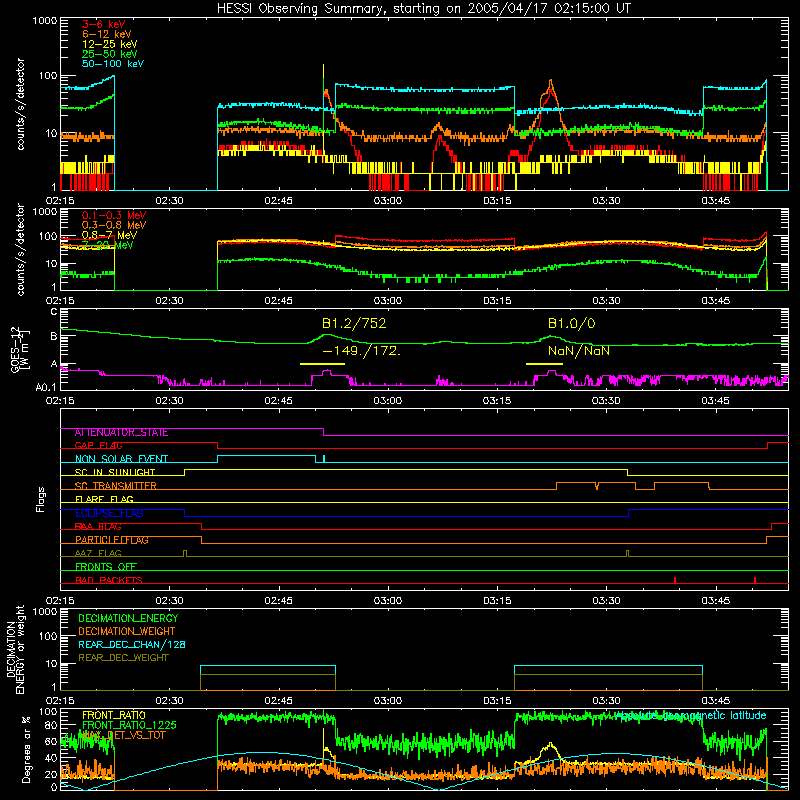Click the '0.8-7 MeV' legend entry
Screen dimensions: 800x800
pos(109,235)
